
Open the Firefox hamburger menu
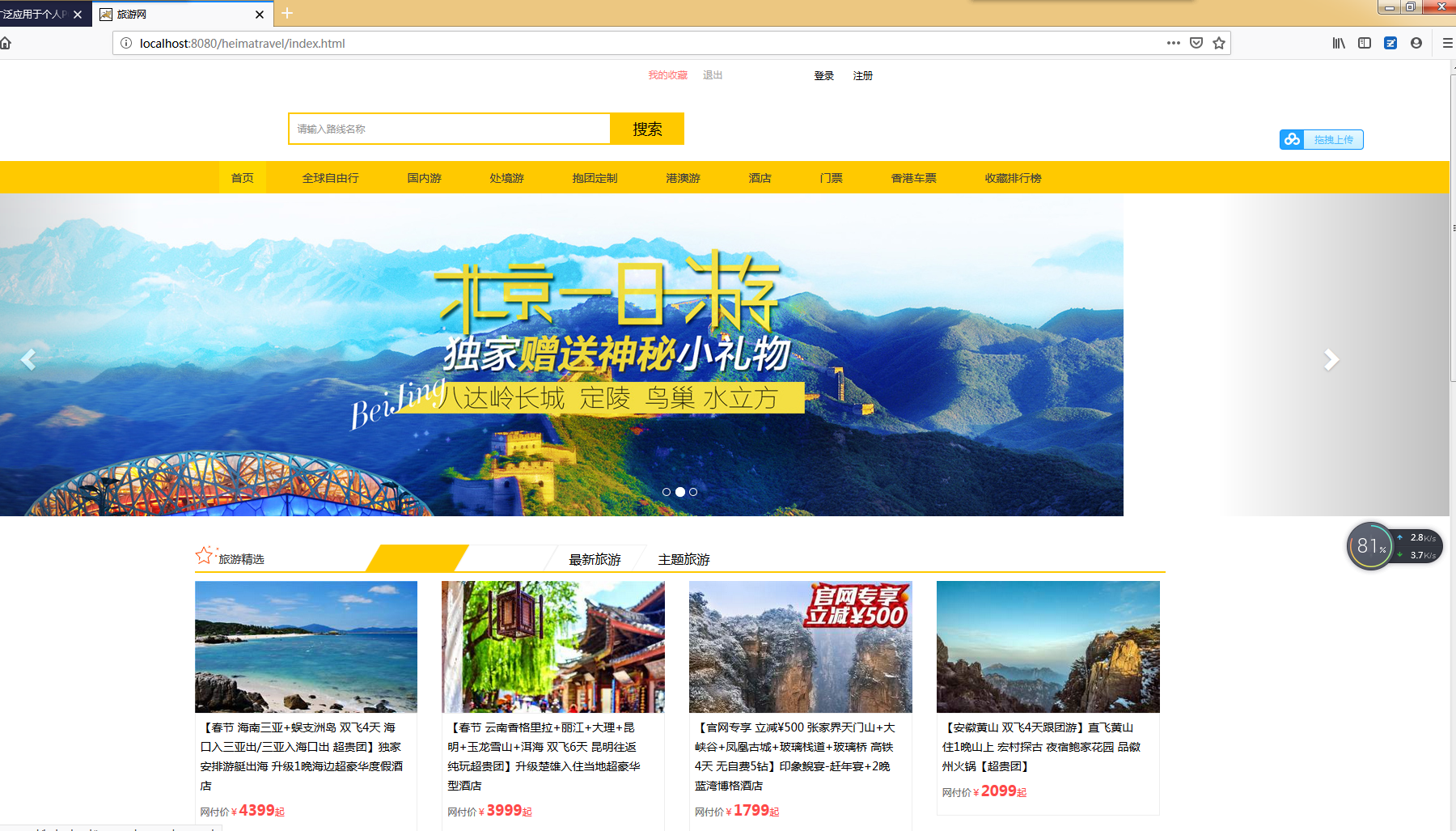point(1448,43)
